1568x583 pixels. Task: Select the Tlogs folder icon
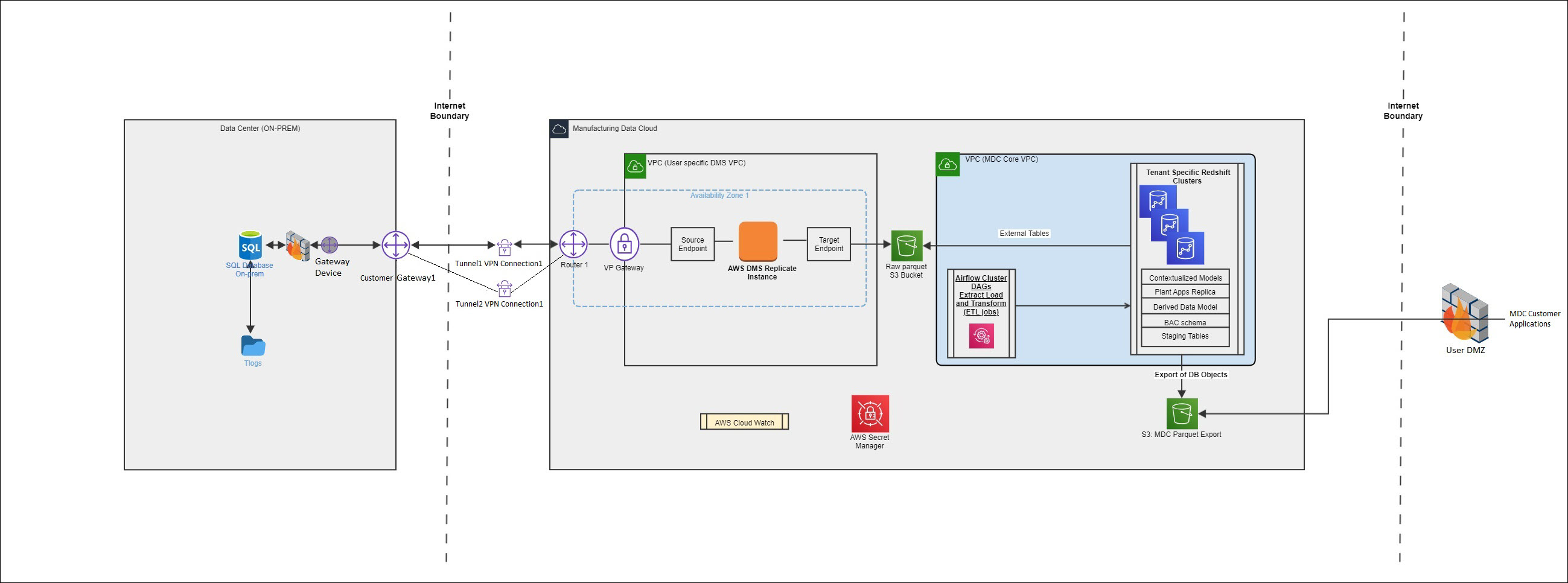[x=253, y=346]
